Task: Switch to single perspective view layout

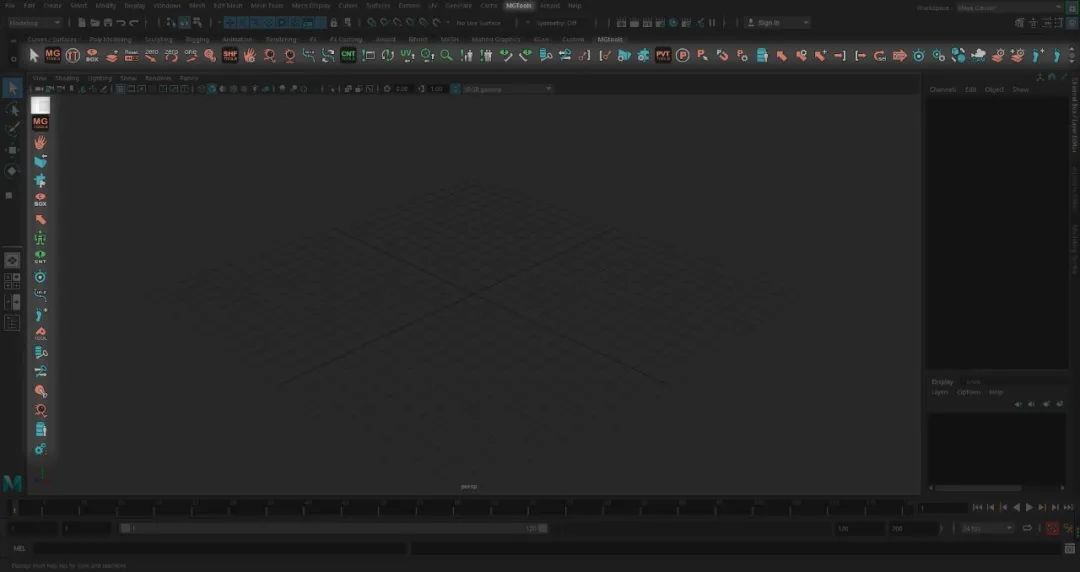Action: 12,261
